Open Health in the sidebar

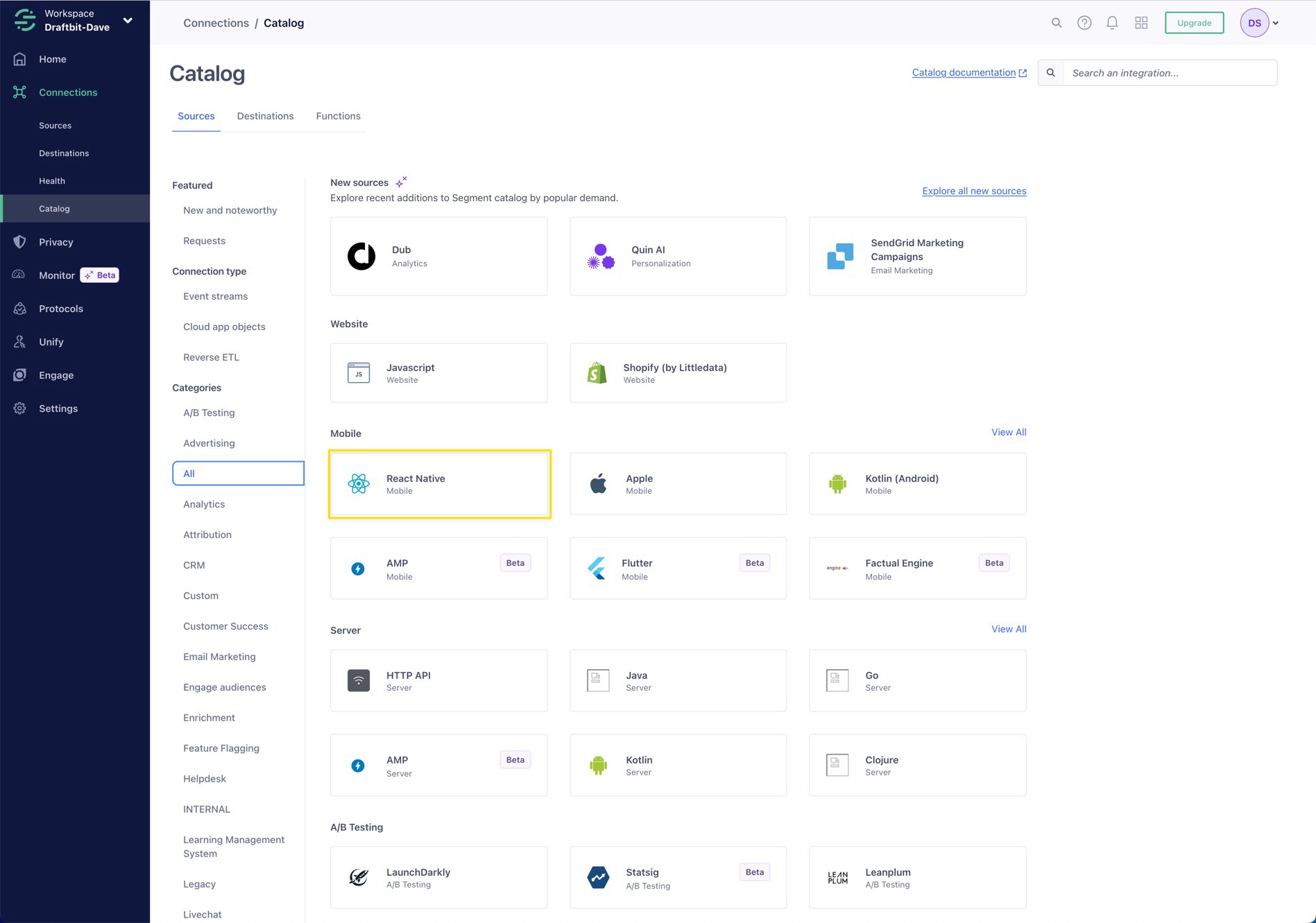coord(52,181)
